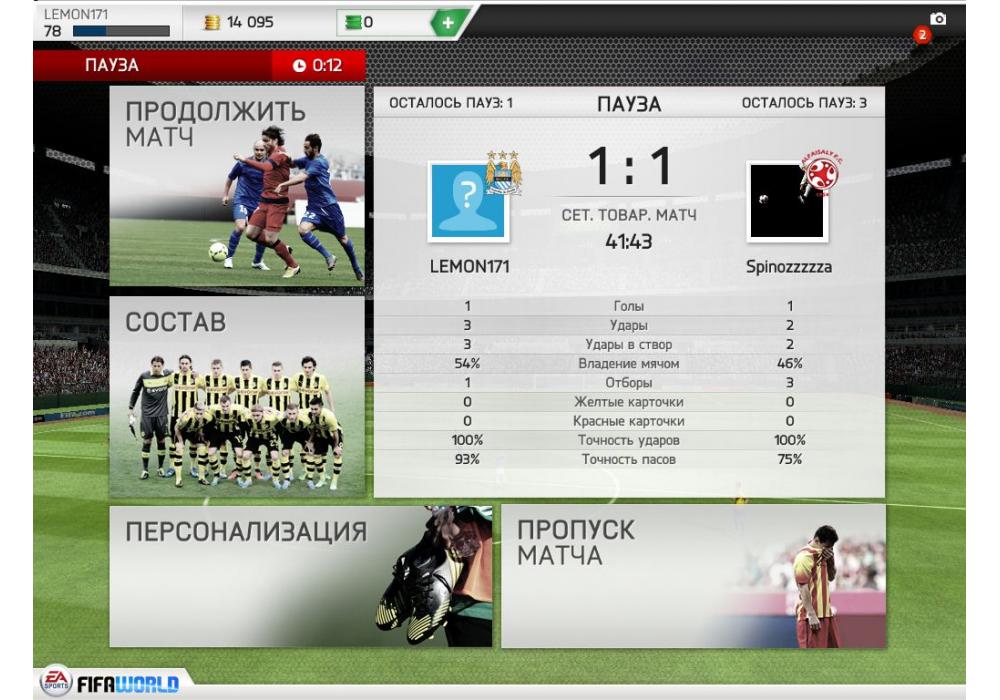Choose the Пропуск матча tile
Viewport: 1000px width, 700px height.
[x=693, y=576]
